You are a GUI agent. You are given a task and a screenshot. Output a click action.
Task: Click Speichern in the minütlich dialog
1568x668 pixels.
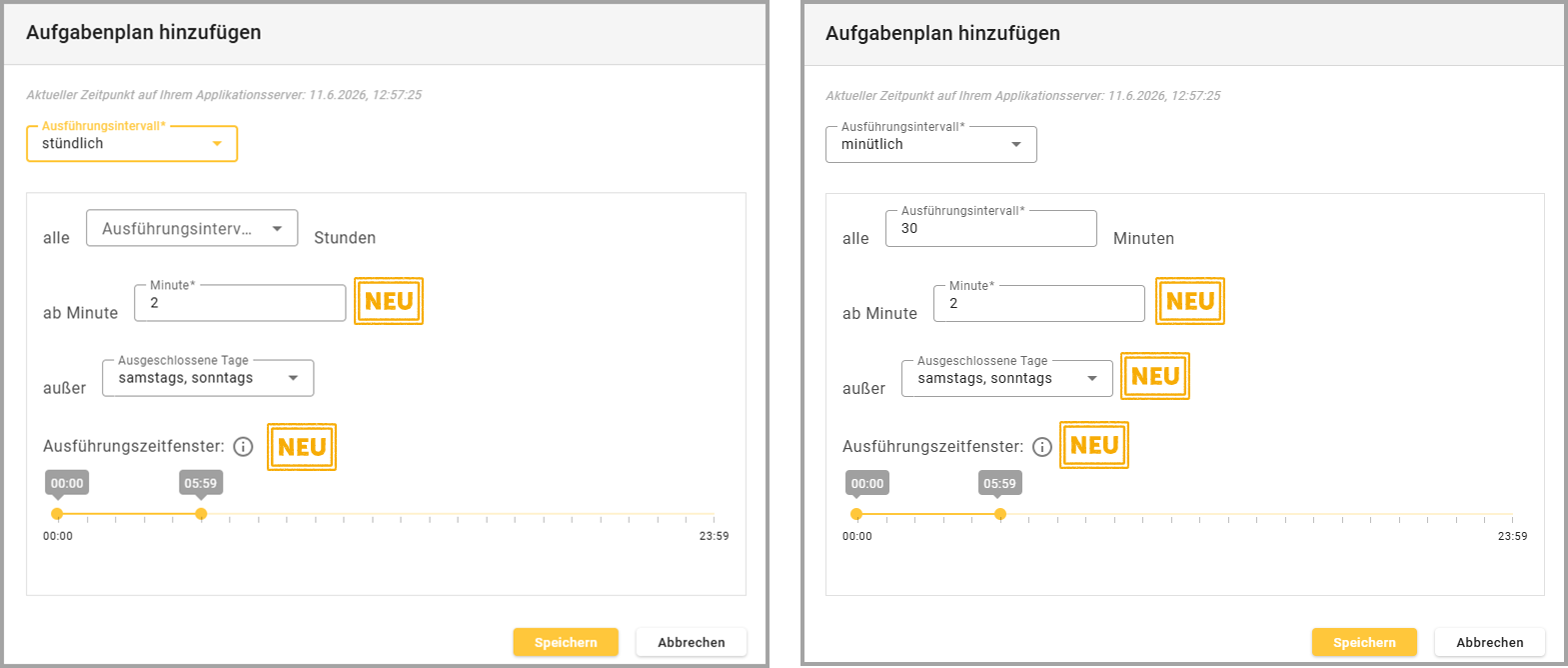click(1365, 642)
